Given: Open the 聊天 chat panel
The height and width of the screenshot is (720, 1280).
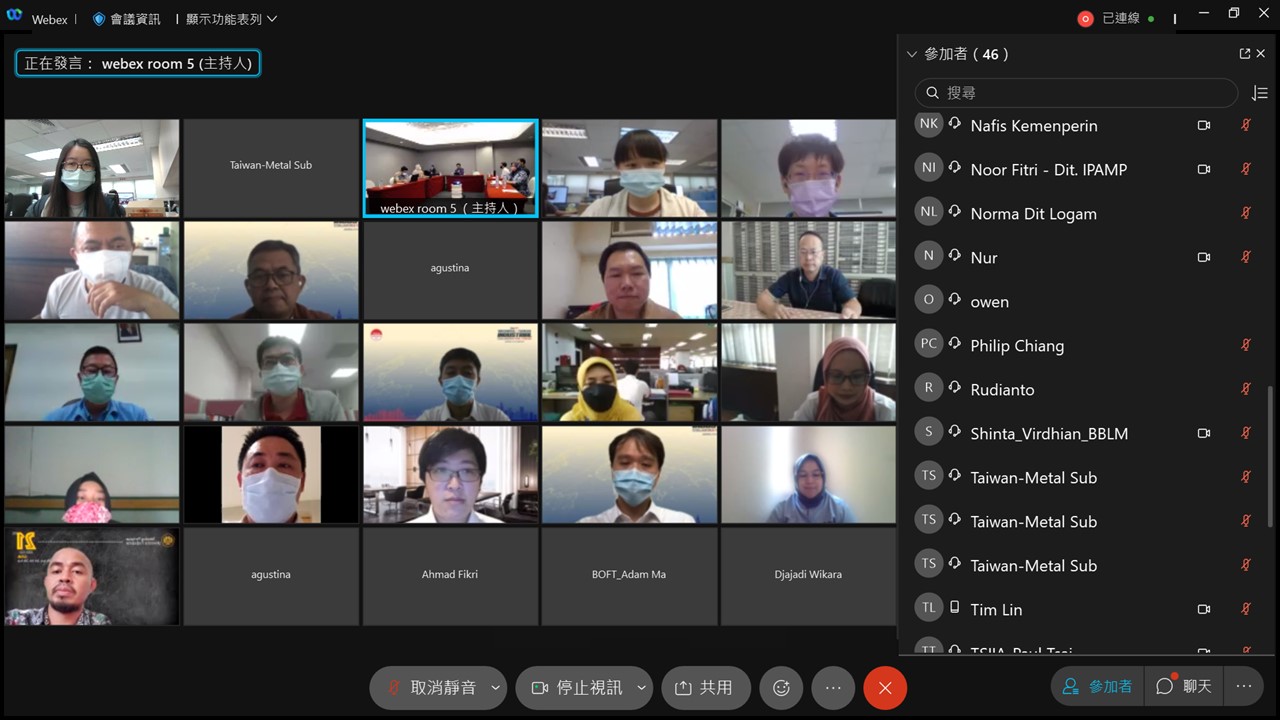Looking at the screenshot, I should [1184, 686].
